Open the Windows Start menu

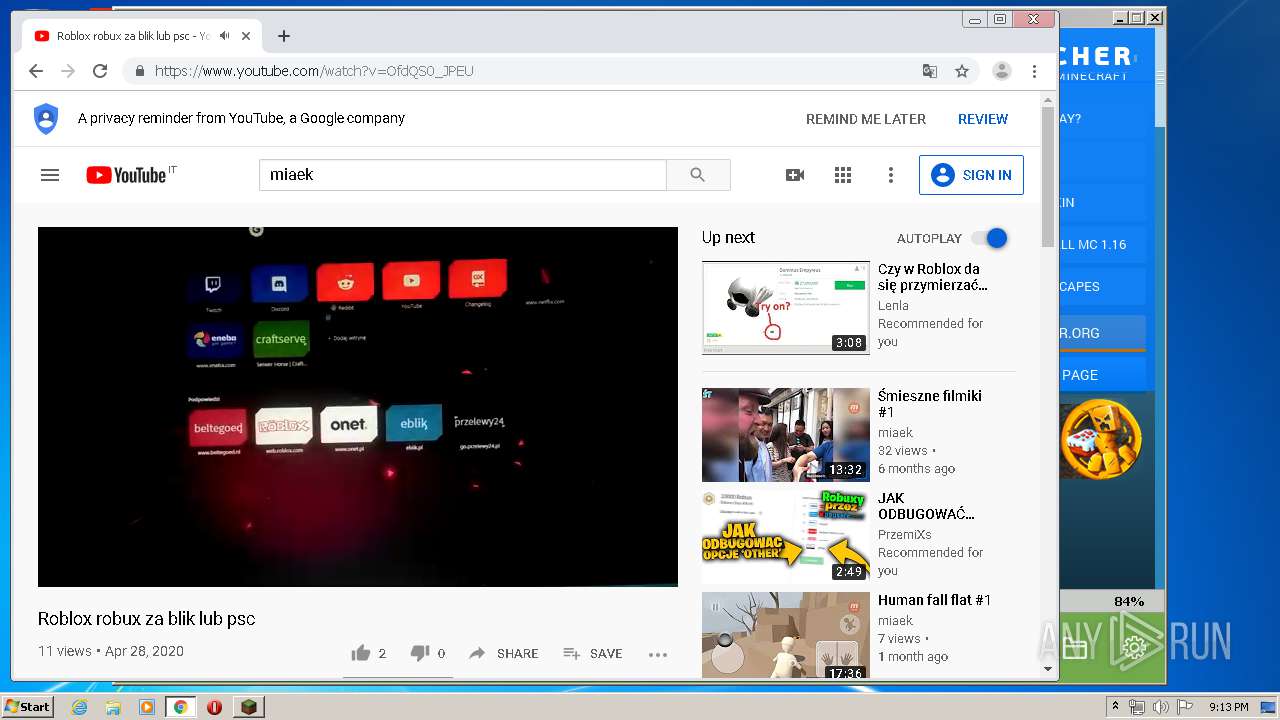point(28,706)
